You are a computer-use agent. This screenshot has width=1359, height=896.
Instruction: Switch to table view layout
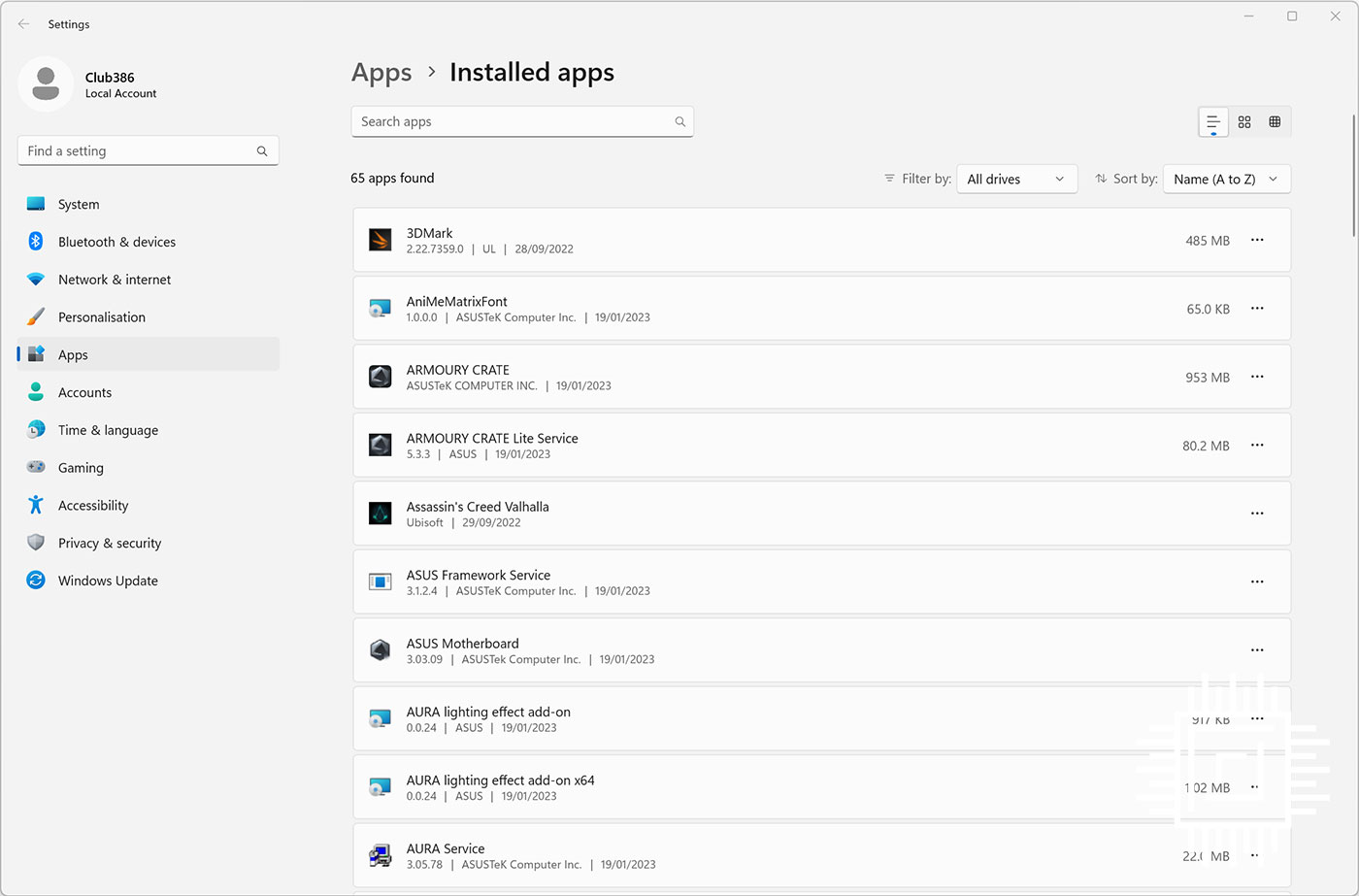tap(1275, 122)
